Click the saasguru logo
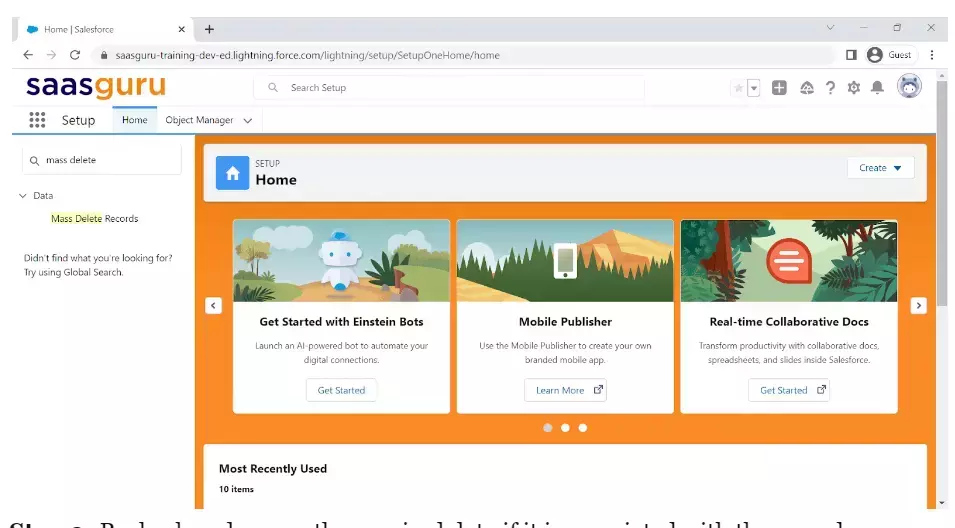Viewport: 955px width, 528px height. tap(96, 86)
